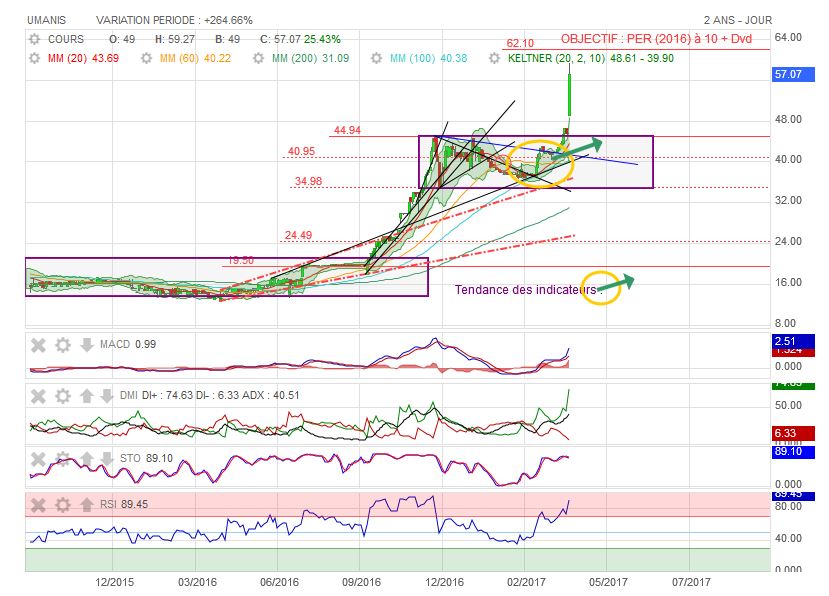
Task: Click the 24.49 level label
Action: (x=298, y=235)
